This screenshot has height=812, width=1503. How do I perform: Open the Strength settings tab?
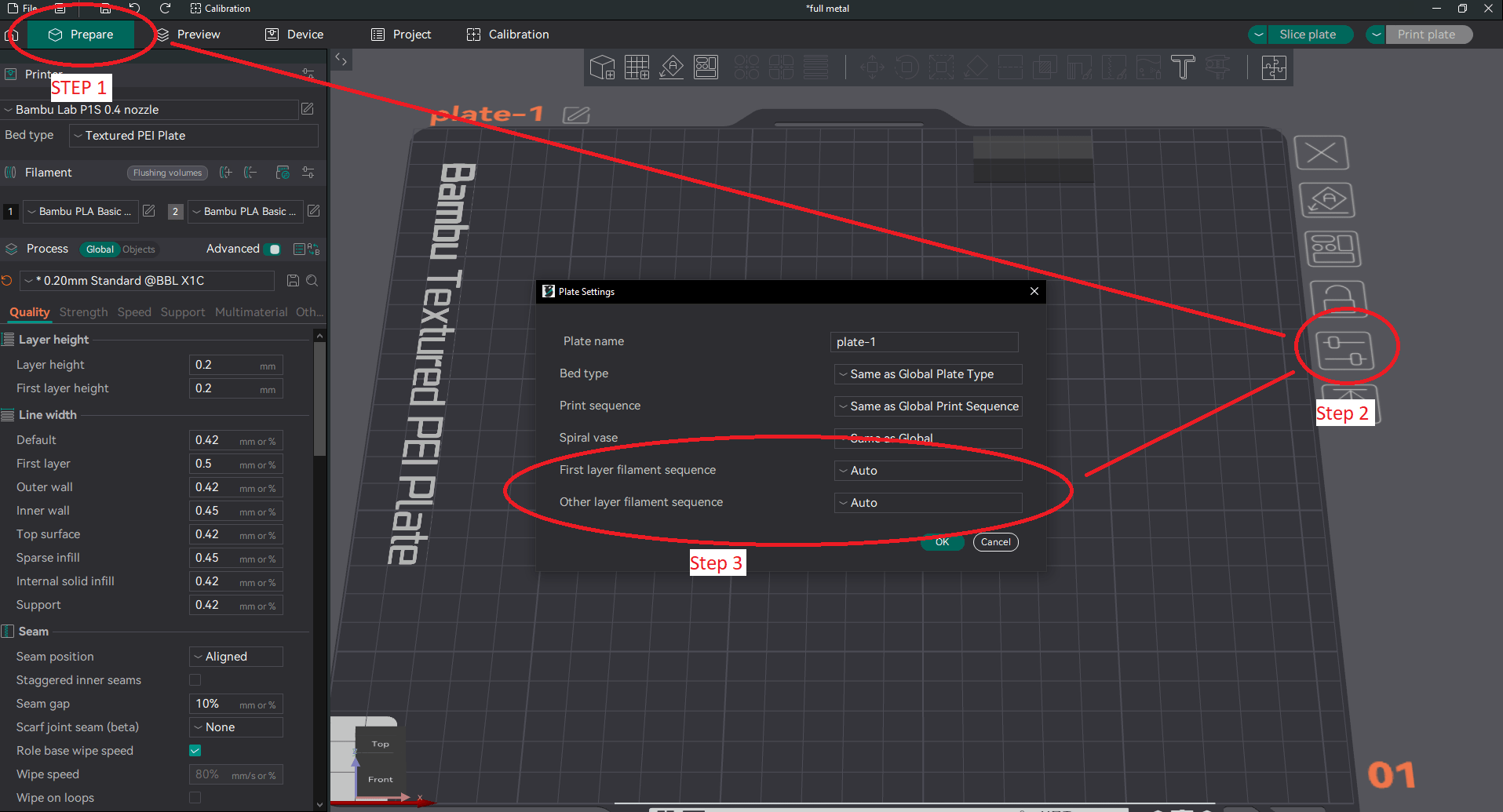pyautogui.click(x=83, y=312)
